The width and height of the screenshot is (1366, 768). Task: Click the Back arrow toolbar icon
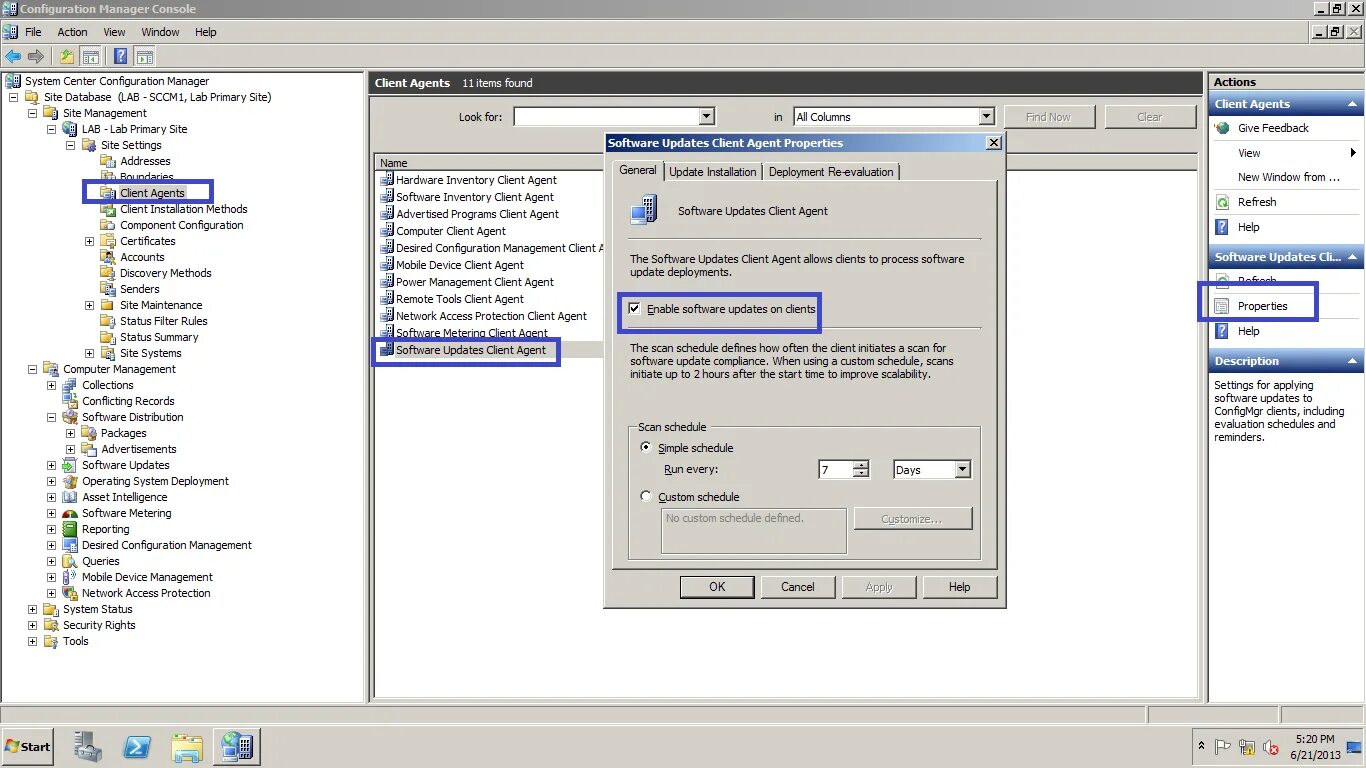click(13, 56)
